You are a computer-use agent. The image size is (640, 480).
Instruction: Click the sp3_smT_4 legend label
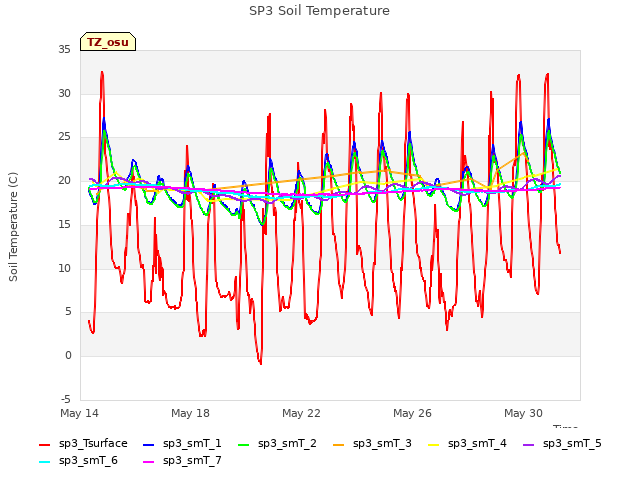click(477, 444)
